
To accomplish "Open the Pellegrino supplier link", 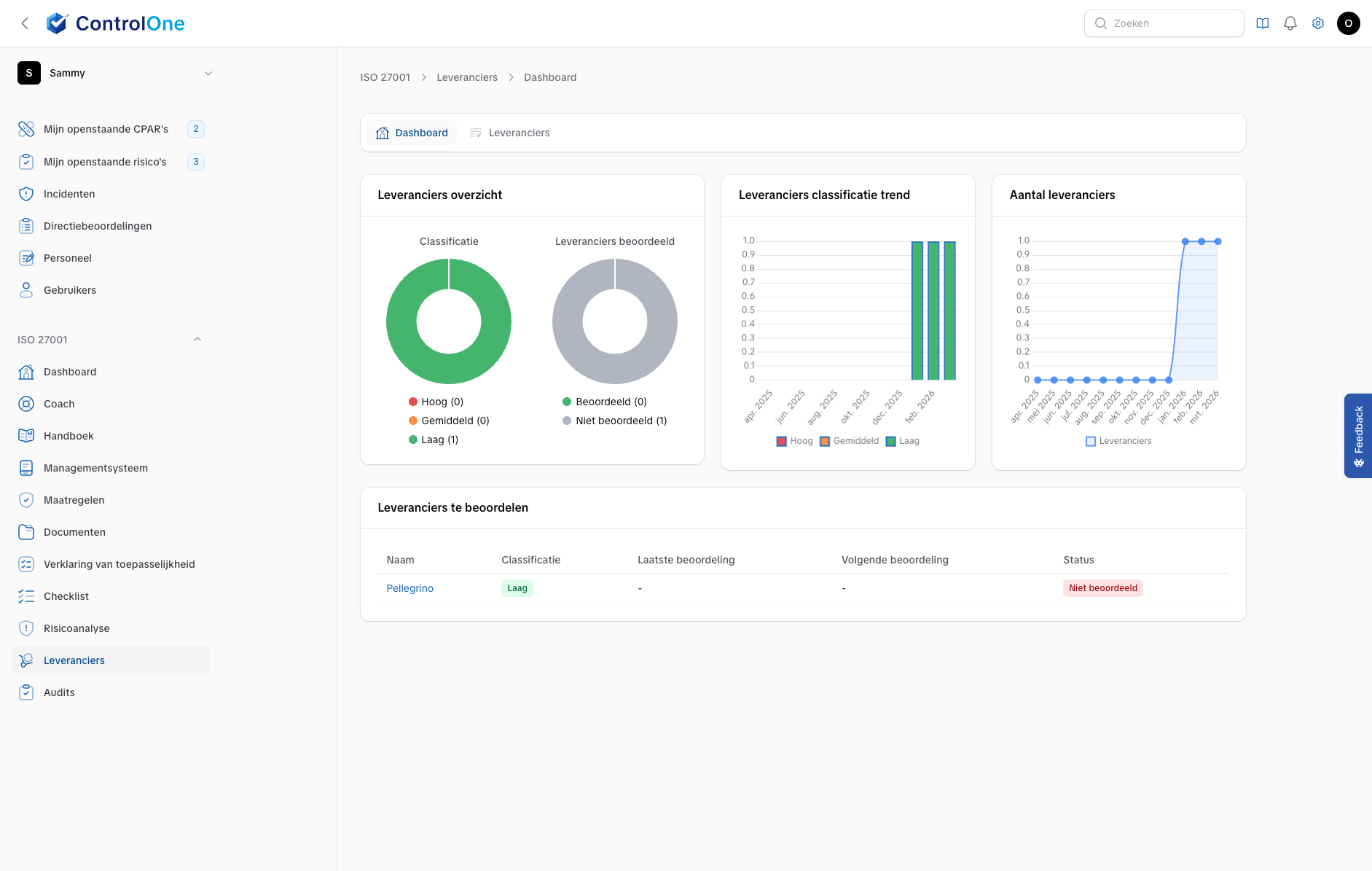I will point(409,588).
